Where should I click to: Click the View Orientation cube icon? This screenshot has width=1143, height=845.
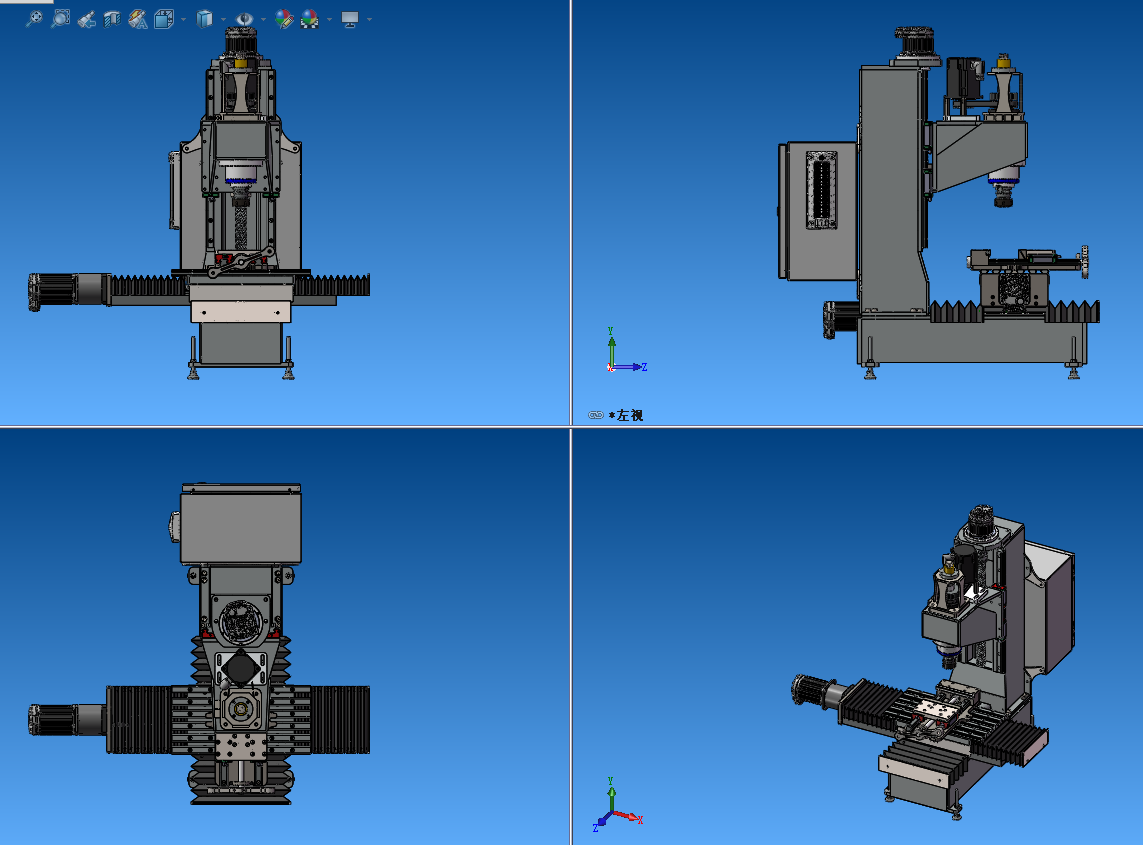click(x=164, y=18)
